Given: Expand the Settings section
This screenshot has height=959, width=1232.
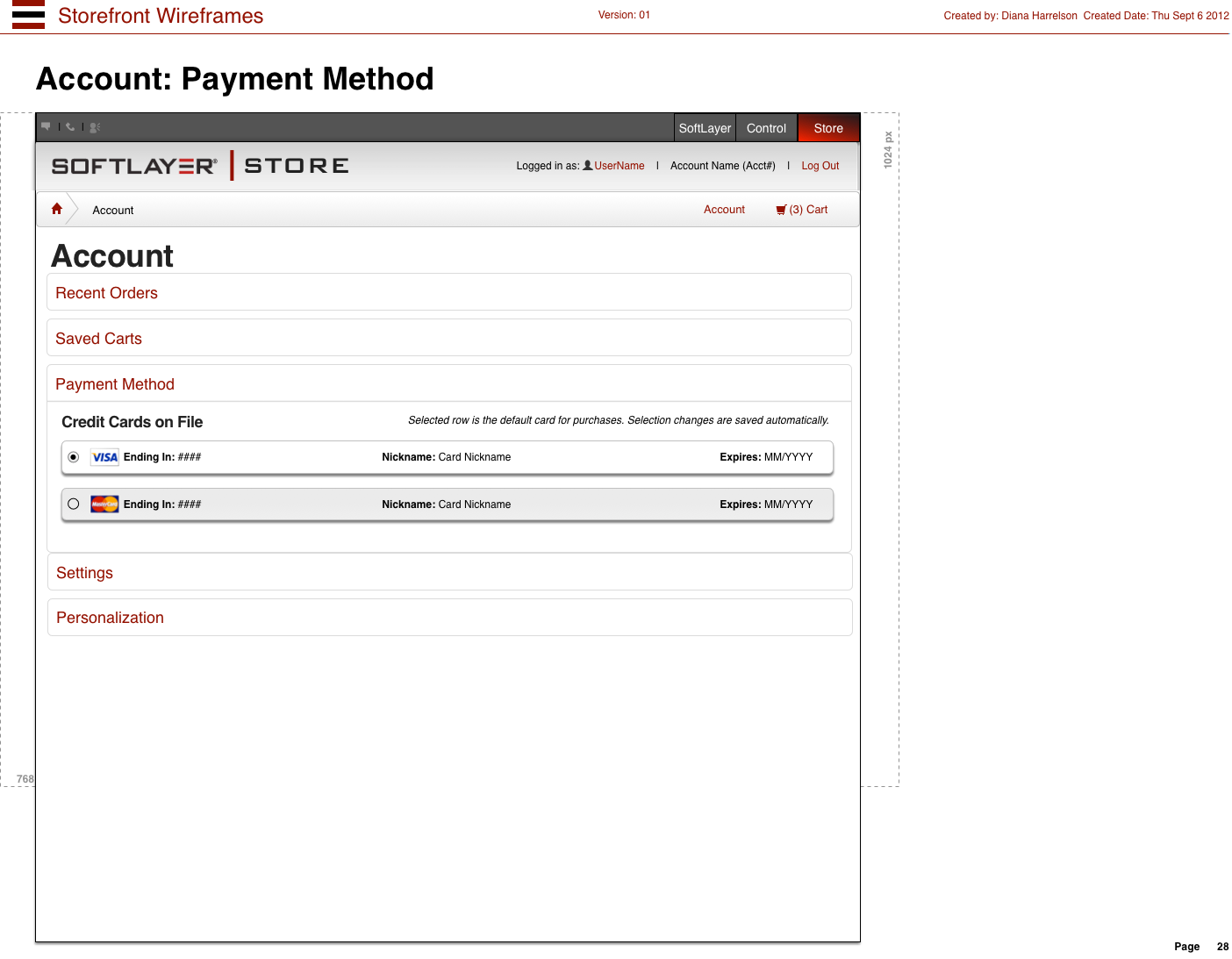Looking at the screenshot, I should click(449, 572).
